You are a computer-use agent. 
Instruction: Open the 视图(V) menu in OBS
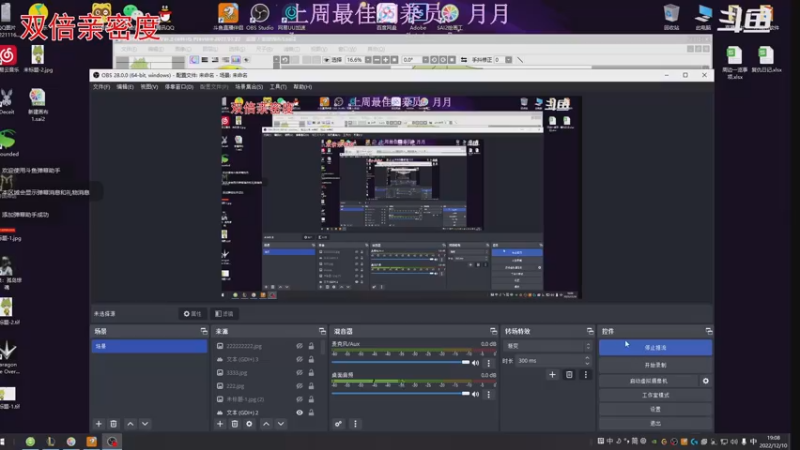[x=149, y=87]
